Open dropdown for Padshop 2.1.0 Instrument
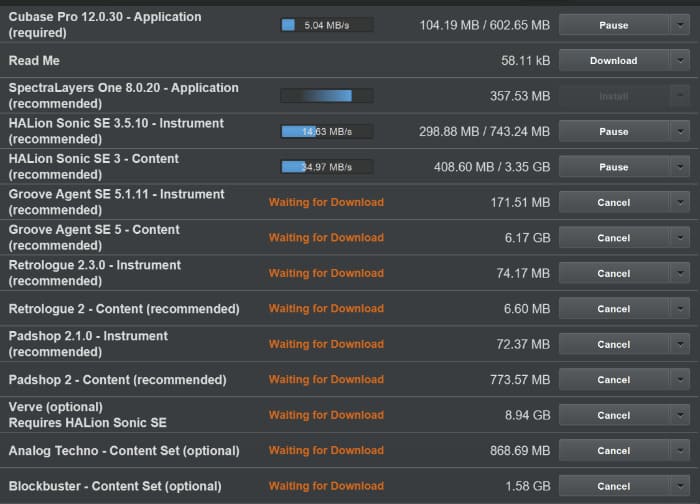700x504 pixels. click(x=680, y=344)
